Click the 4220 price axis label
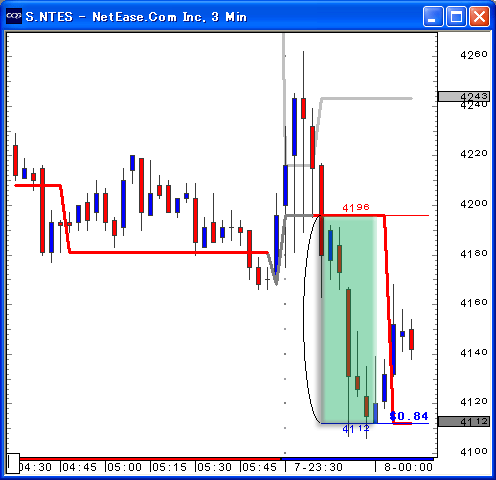The image size is (496, 480). pos(474,154)
